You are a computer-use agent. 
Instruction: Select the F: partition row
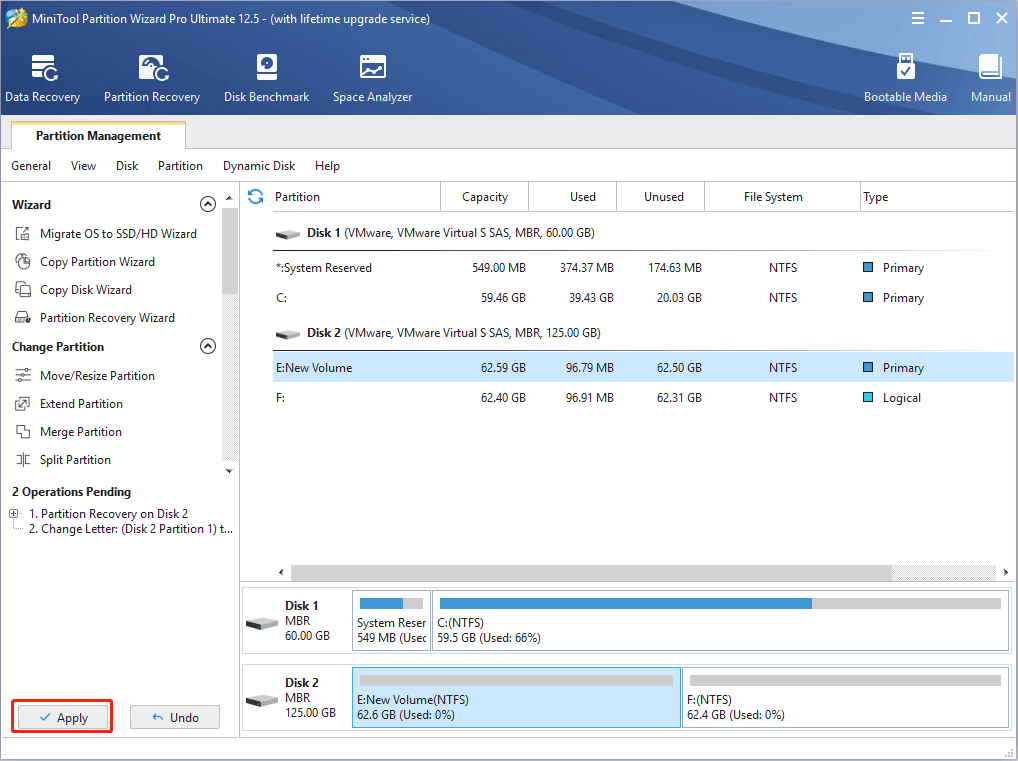pos(643,397)
